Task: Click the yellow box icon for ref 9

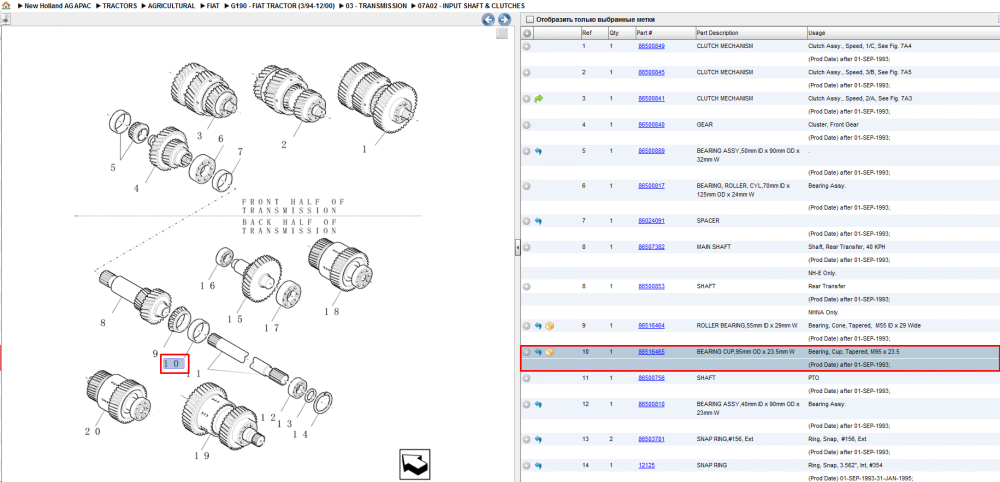Action: [550, 326]
